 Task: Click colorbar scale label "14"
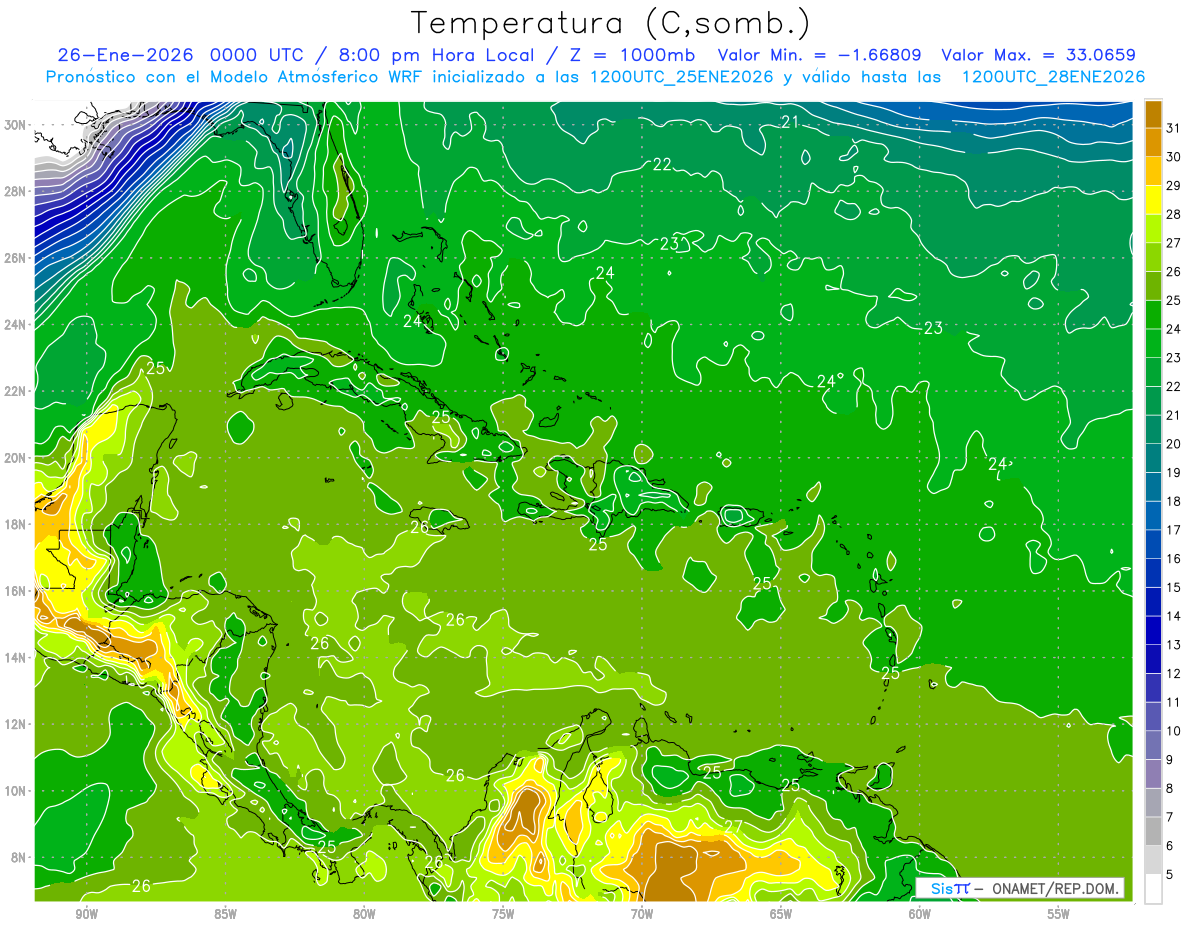1174,616
